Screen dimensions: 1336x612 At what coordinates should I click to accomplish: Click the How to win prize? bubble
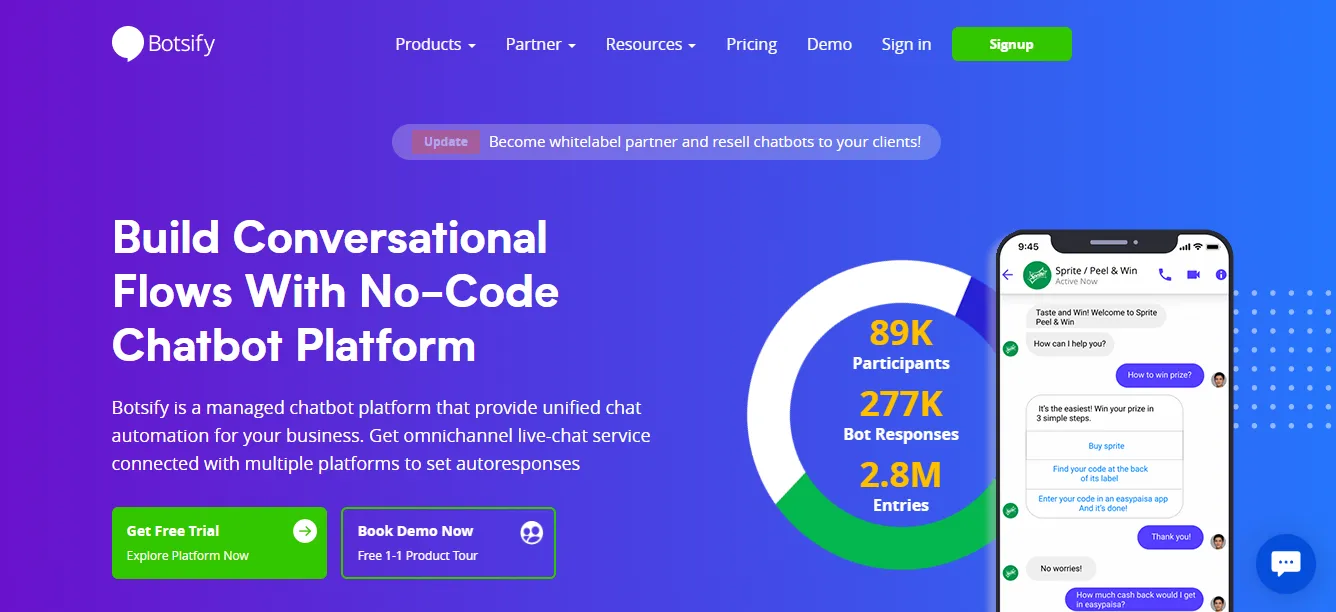(x=1159, y=375)
